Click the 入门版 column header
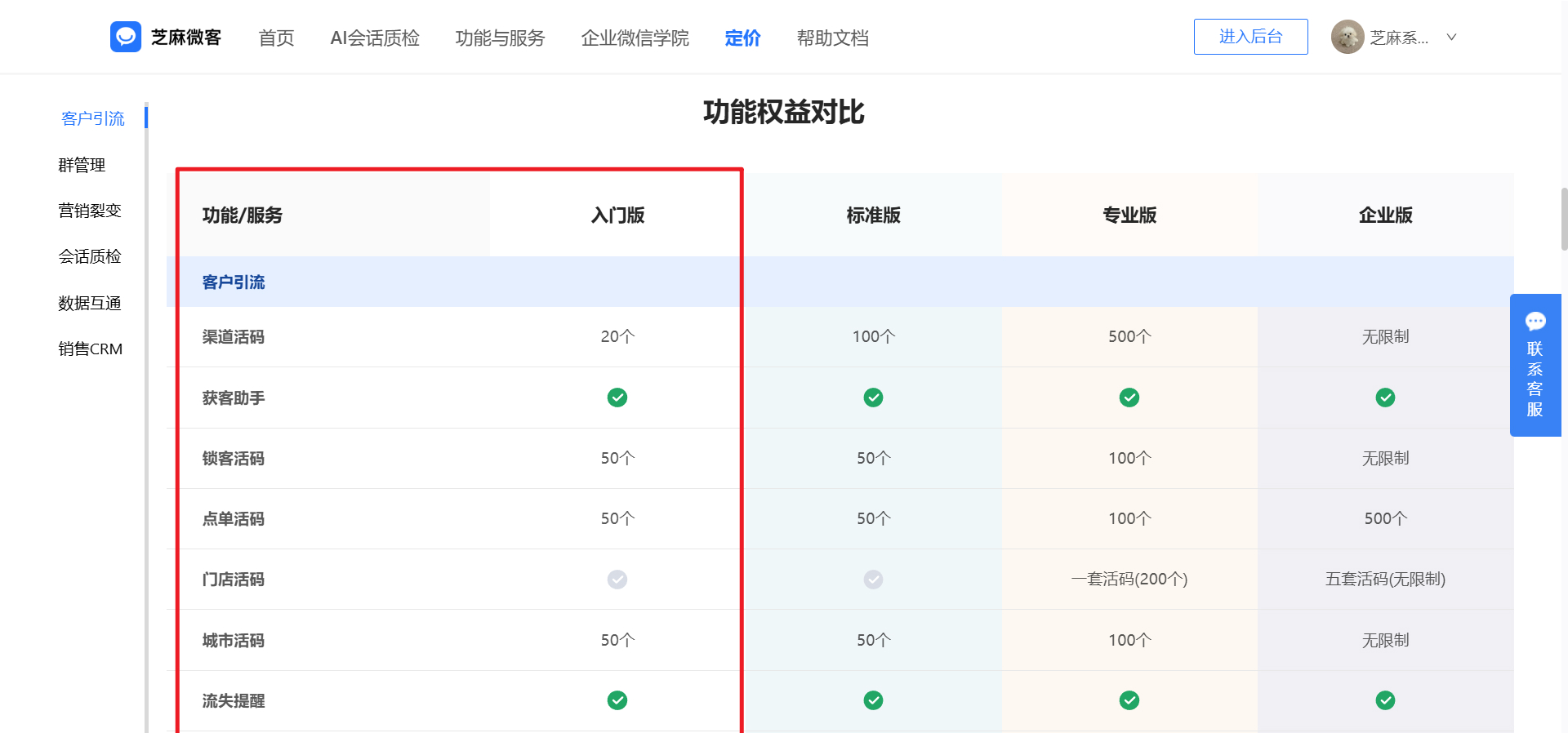 point(617,215)
